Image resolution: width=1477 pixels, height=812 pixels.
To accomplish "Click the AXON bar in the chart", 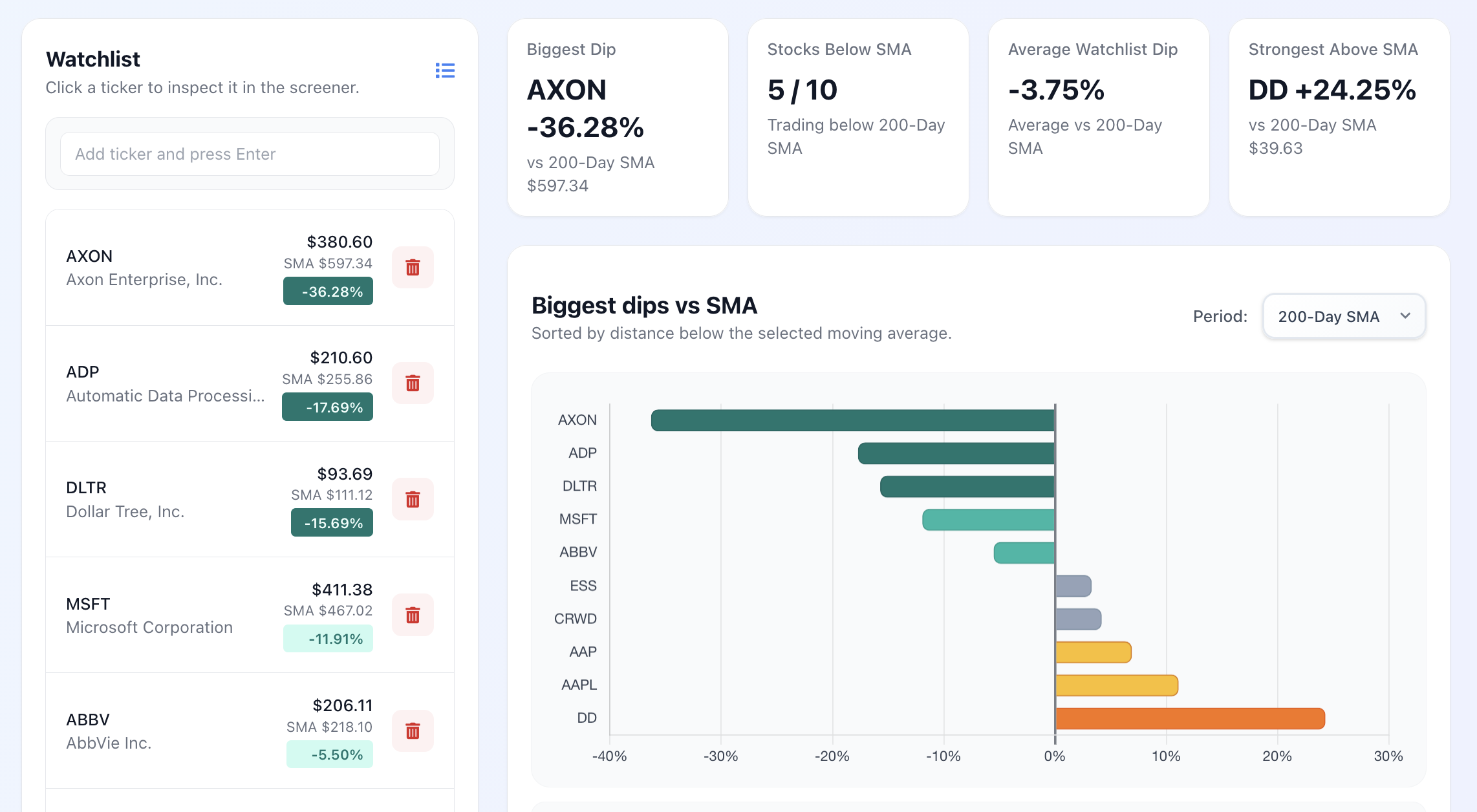I will 853,420.
